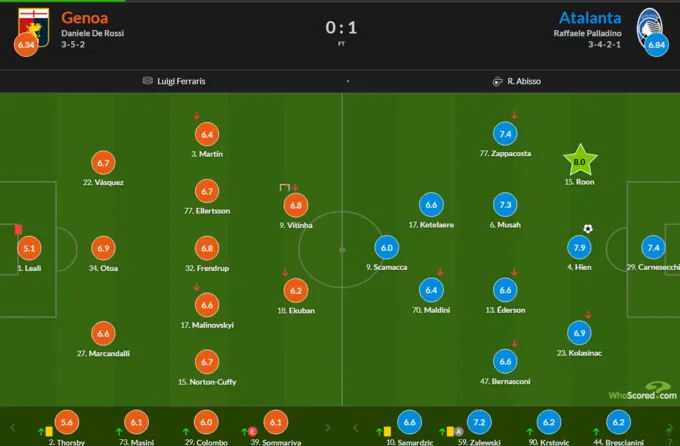This screenshot has width=680, height=446.
Task: Open the Genoa team name link
Action: coord(86,17)
